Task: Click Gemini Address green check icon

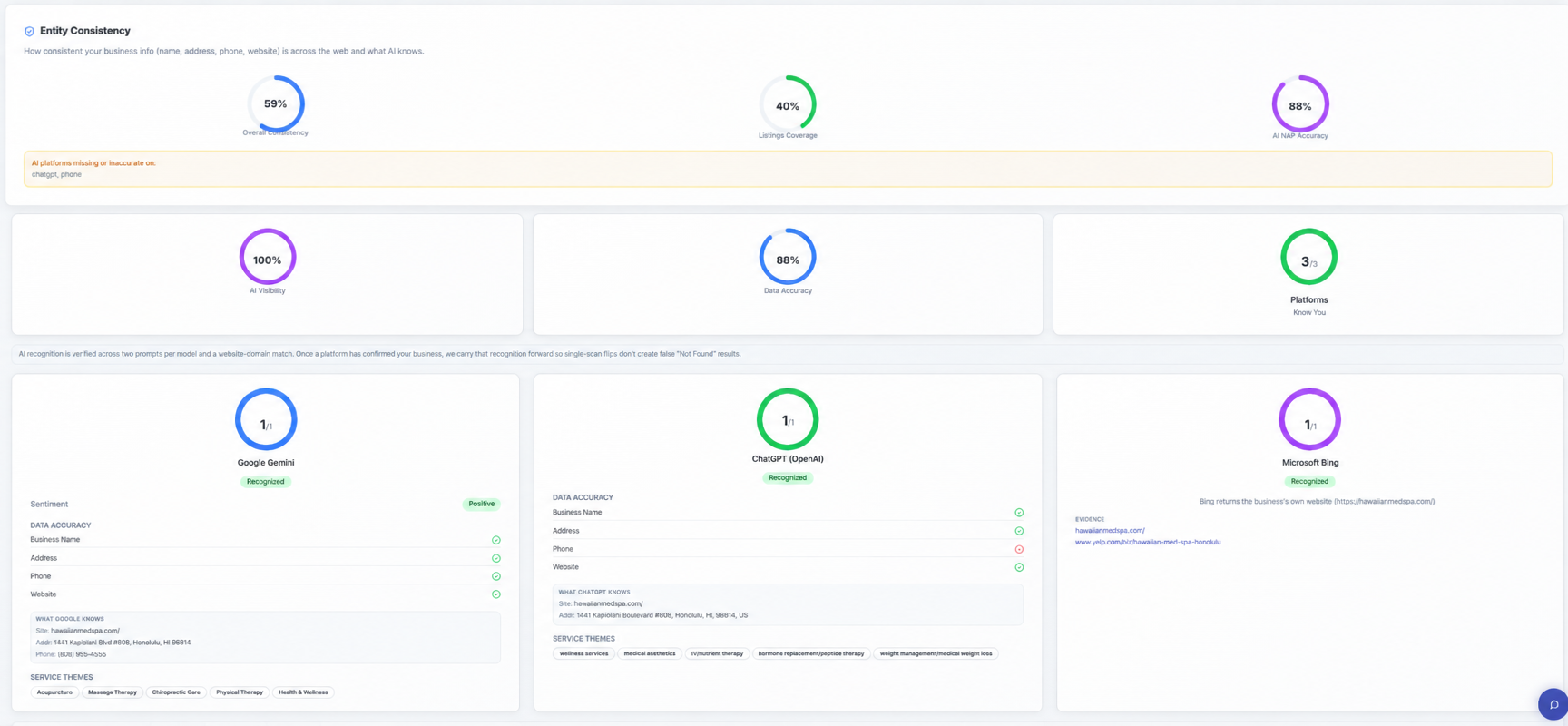Action: tap(496, 558)
